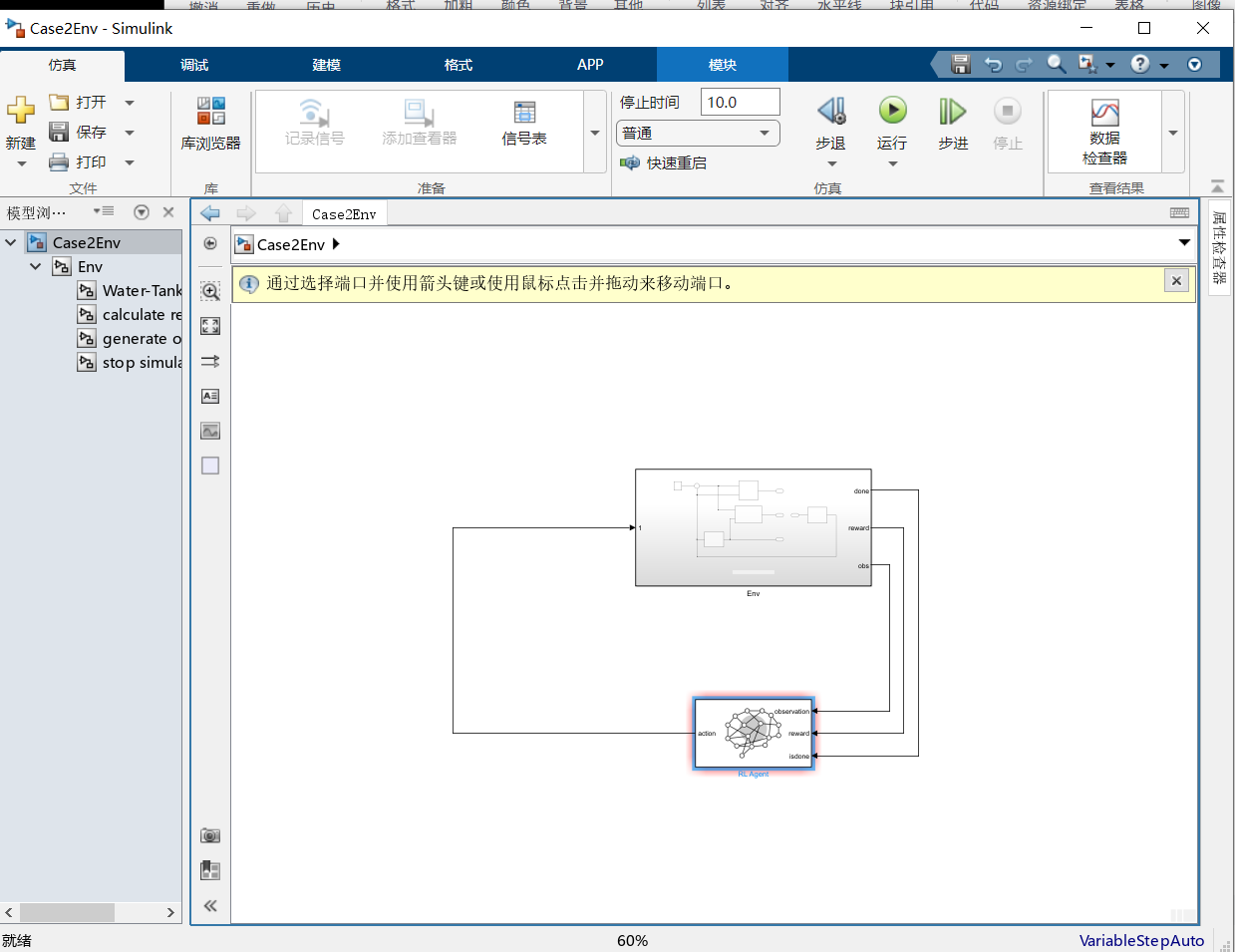This screenshot has width=1235, height=952.
Task: Open the Data Inspector (数据检查器)
Action: coord(1104,131)
